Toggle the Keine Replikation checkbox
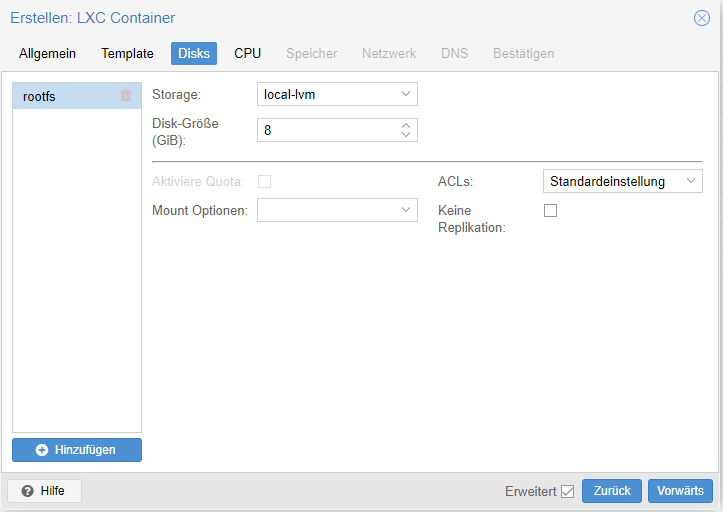The height and width of the screenshot is (512, 723). click(x=550, y=211)
